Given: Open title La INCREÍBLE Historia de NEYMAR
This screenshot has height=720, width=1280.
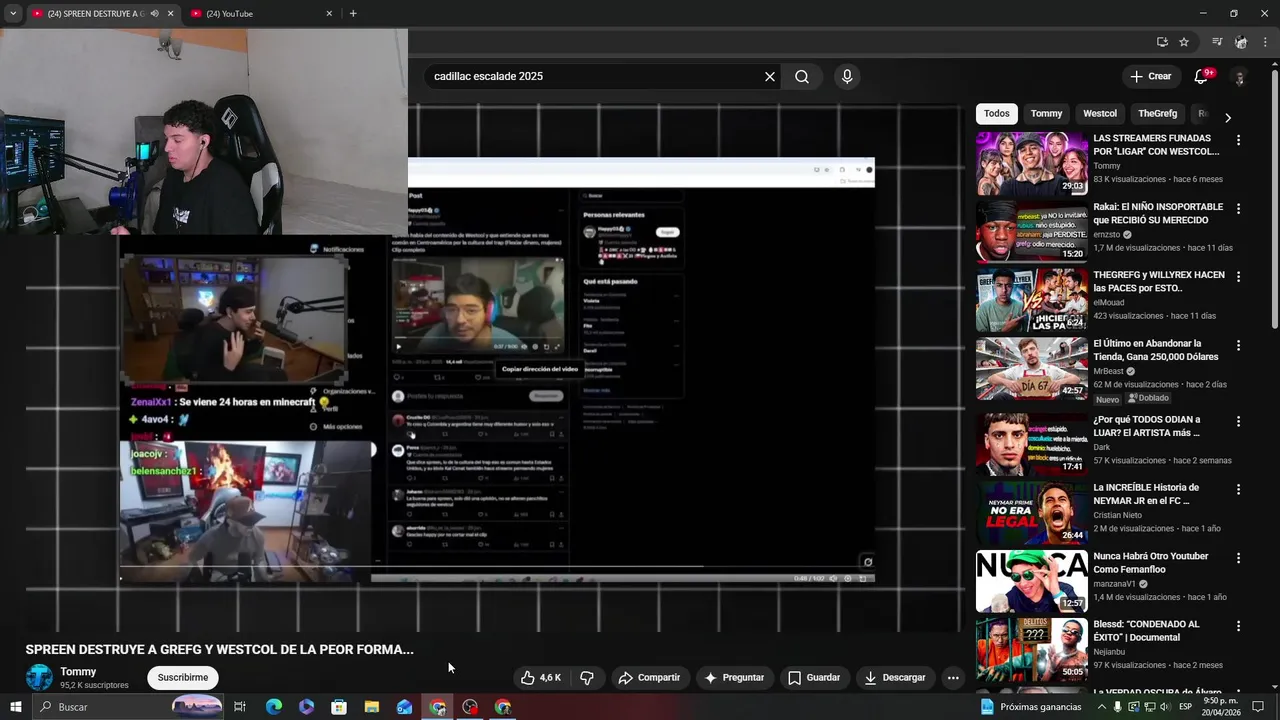Looking at the screenshot, I should point(1146,494).
